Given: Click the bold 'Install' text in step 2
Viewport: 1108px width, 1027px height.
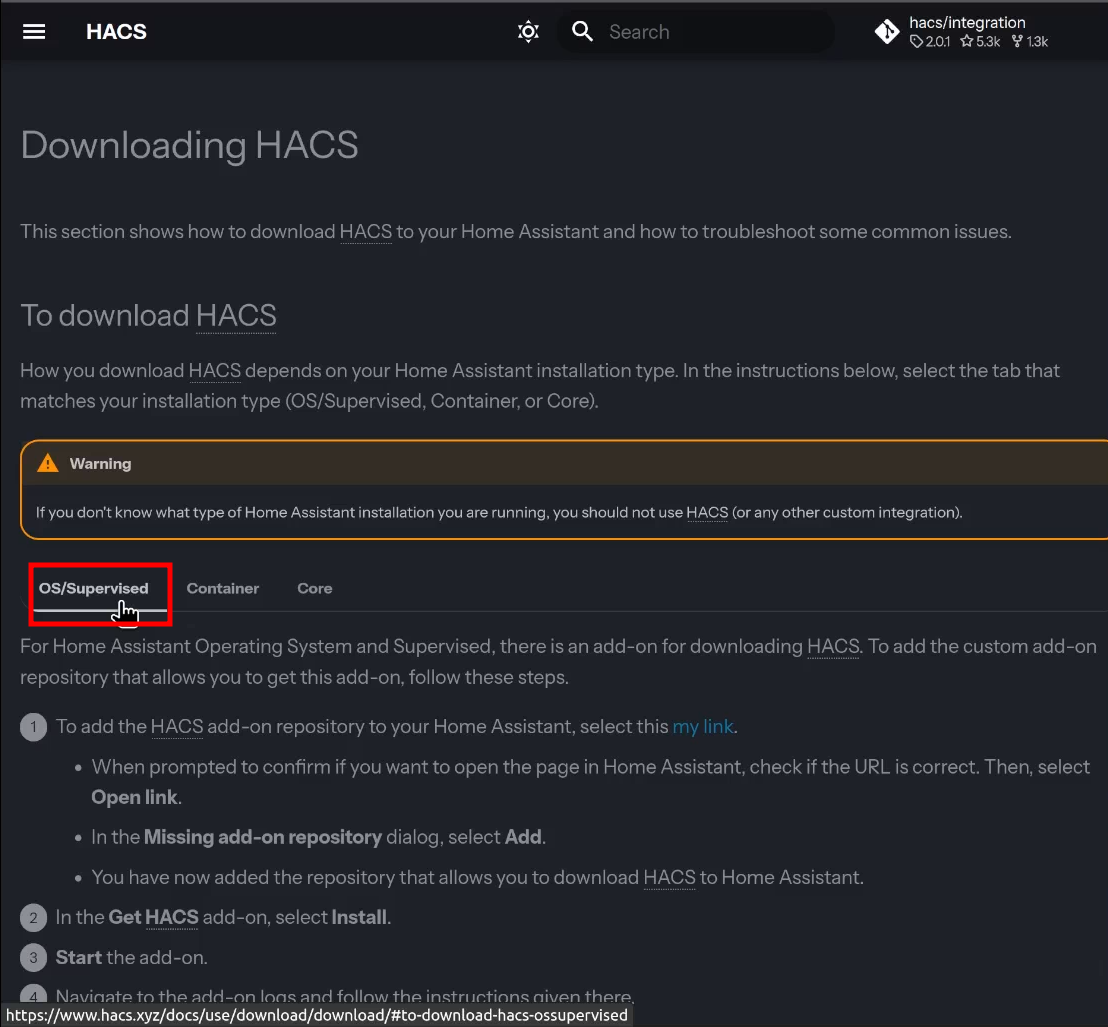Looking at the screenshot, I should pos(359,917).
